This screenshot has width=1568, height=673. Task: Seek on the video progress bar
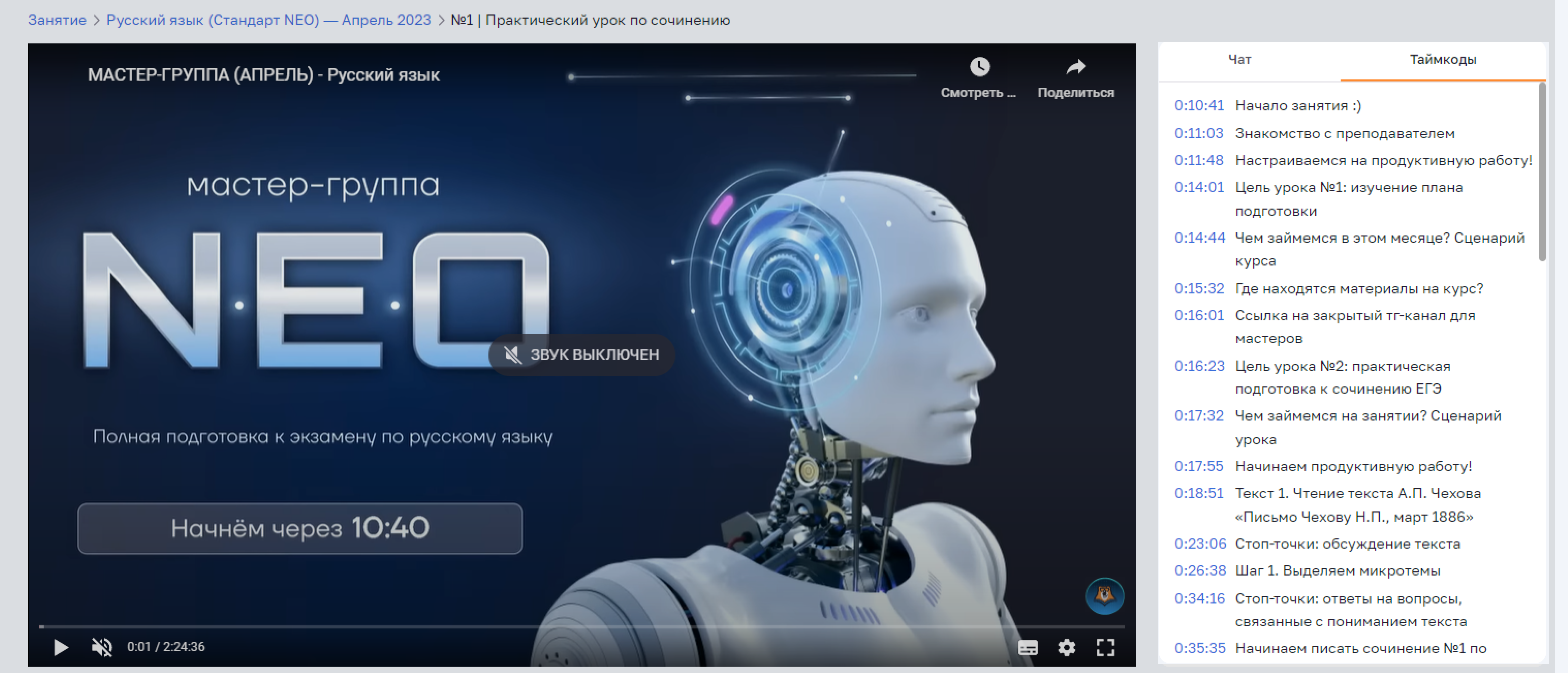click(x=581, y=626)
